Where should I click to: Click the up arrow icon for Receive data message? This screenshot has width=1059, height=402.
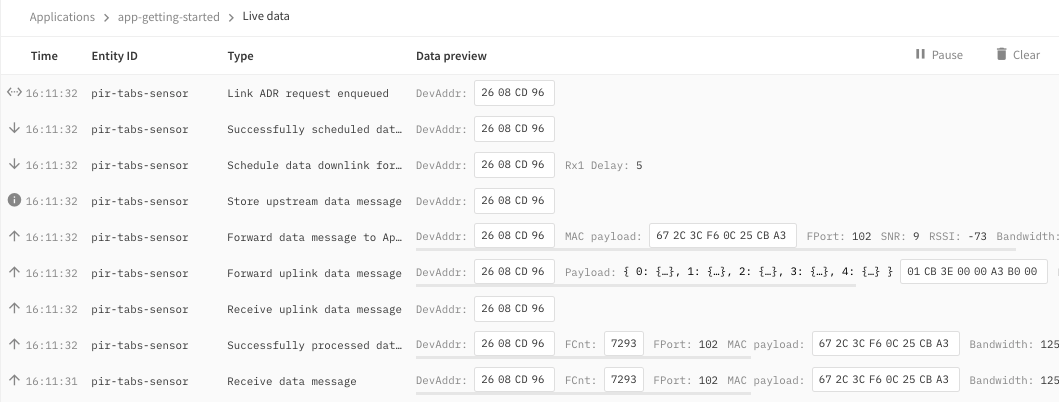[14, 381]
